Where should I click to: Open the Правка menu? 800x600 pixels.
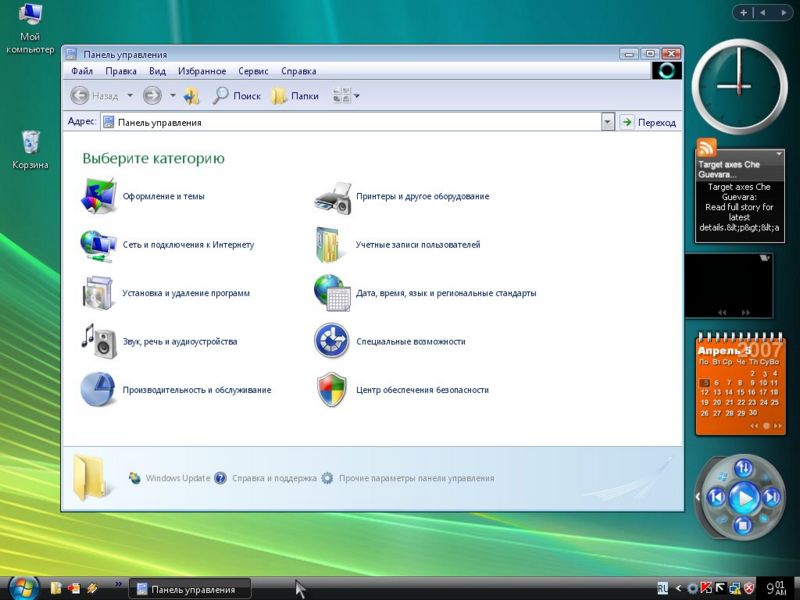pyautogui.click(x=121, y=71)
